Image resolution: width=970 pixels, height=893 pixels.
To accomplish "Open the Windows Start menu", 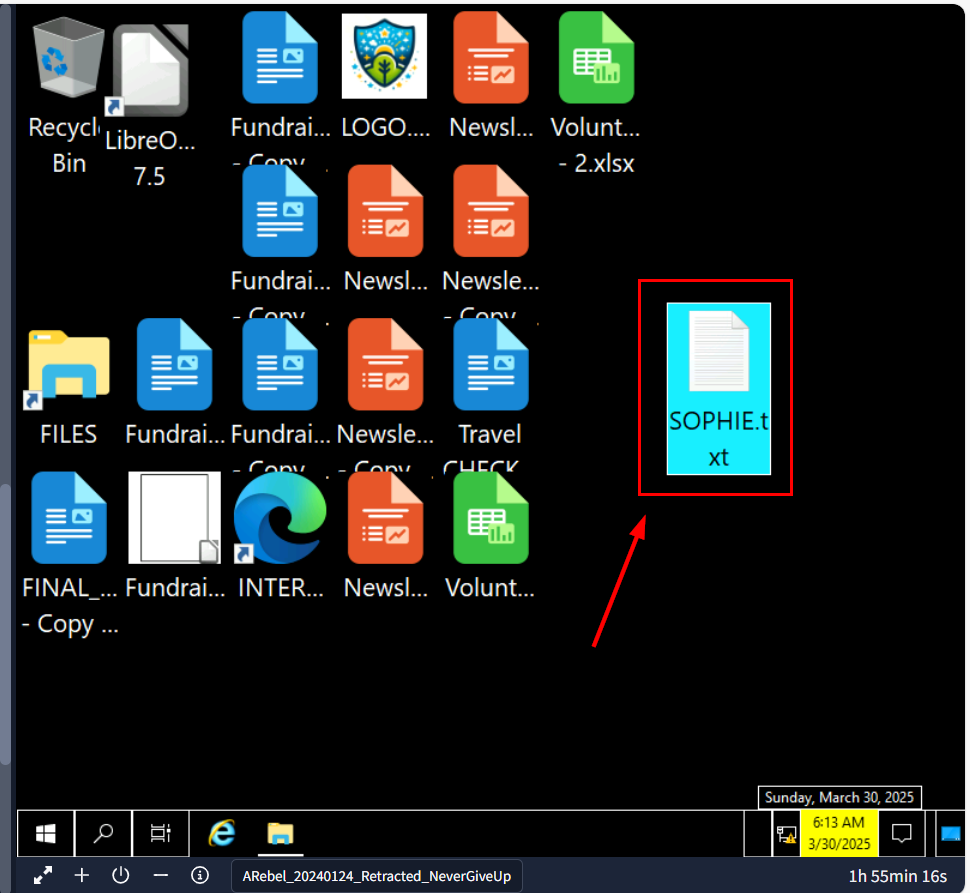I will tap(46, 834).
